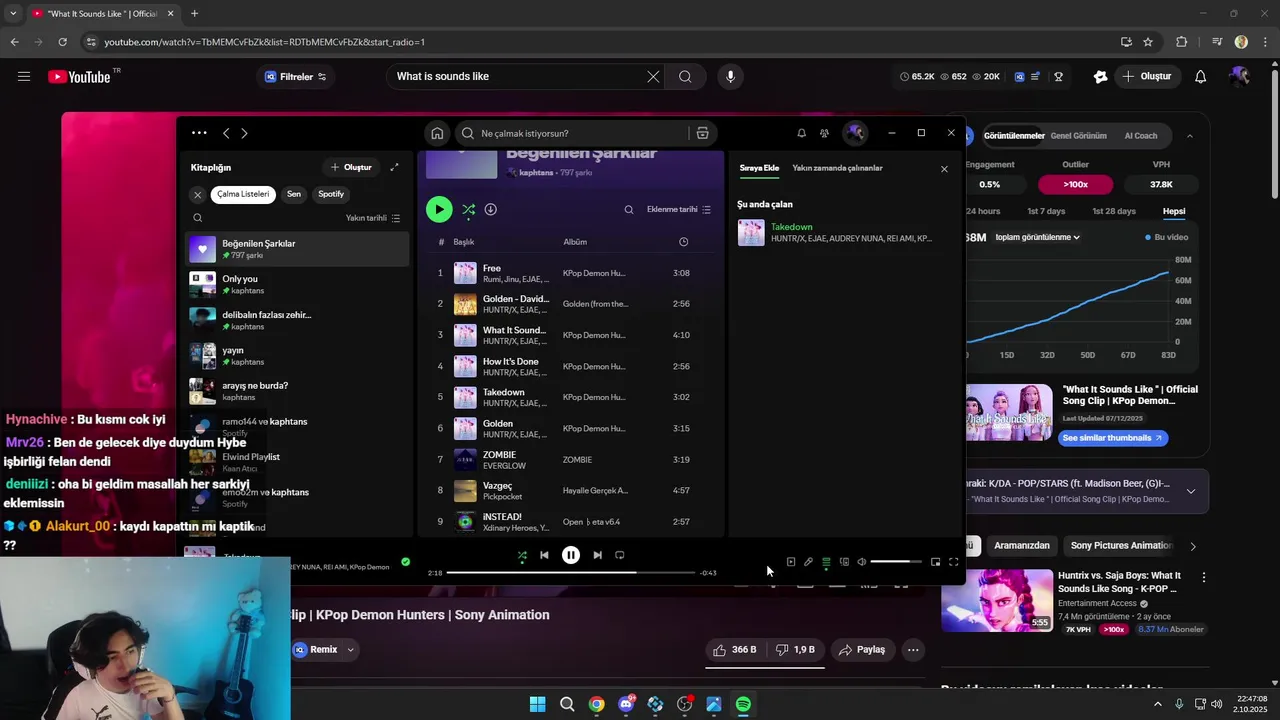Image resolution: width=1280 pixels, height=720 pixels.
Task: Mute Spotify volume with the speaker icon
Action: pyautogui.click(x=861, y=562)
